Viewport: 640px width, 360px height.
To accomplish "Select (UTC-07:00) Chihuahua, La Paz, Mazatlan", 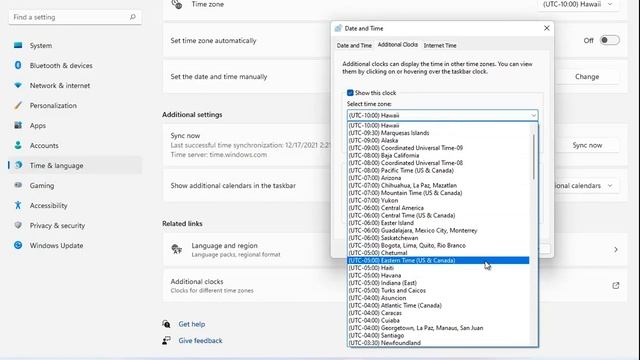I will [x=438, y=185].
